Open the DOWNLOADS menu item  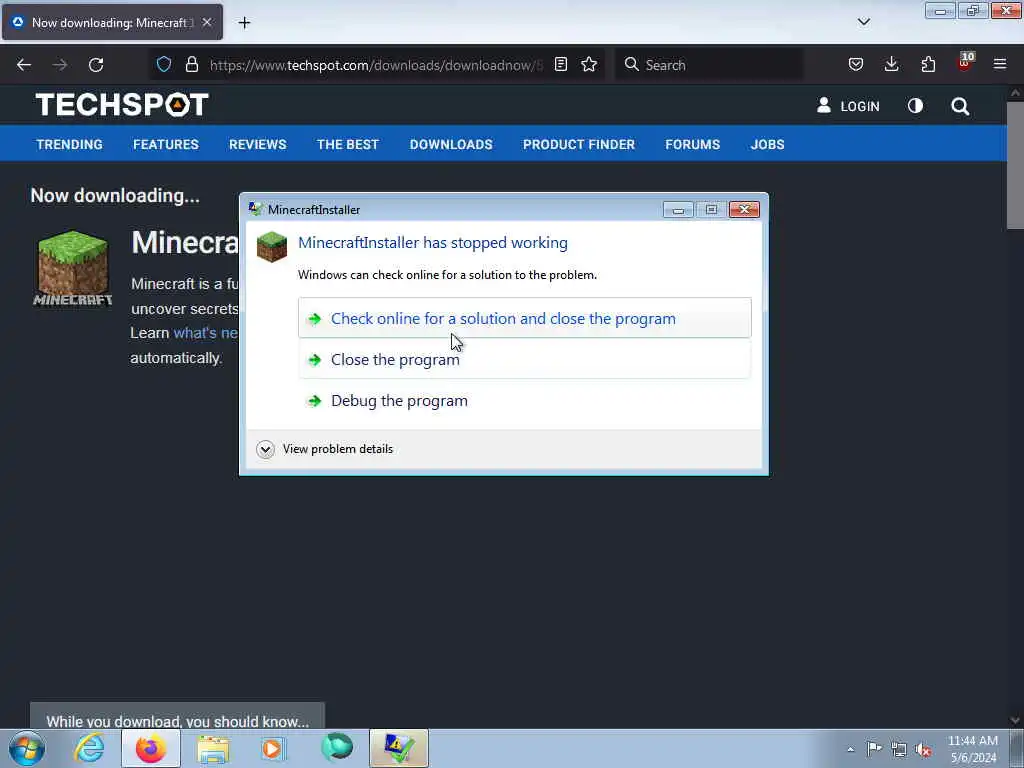tap(451, 144)
